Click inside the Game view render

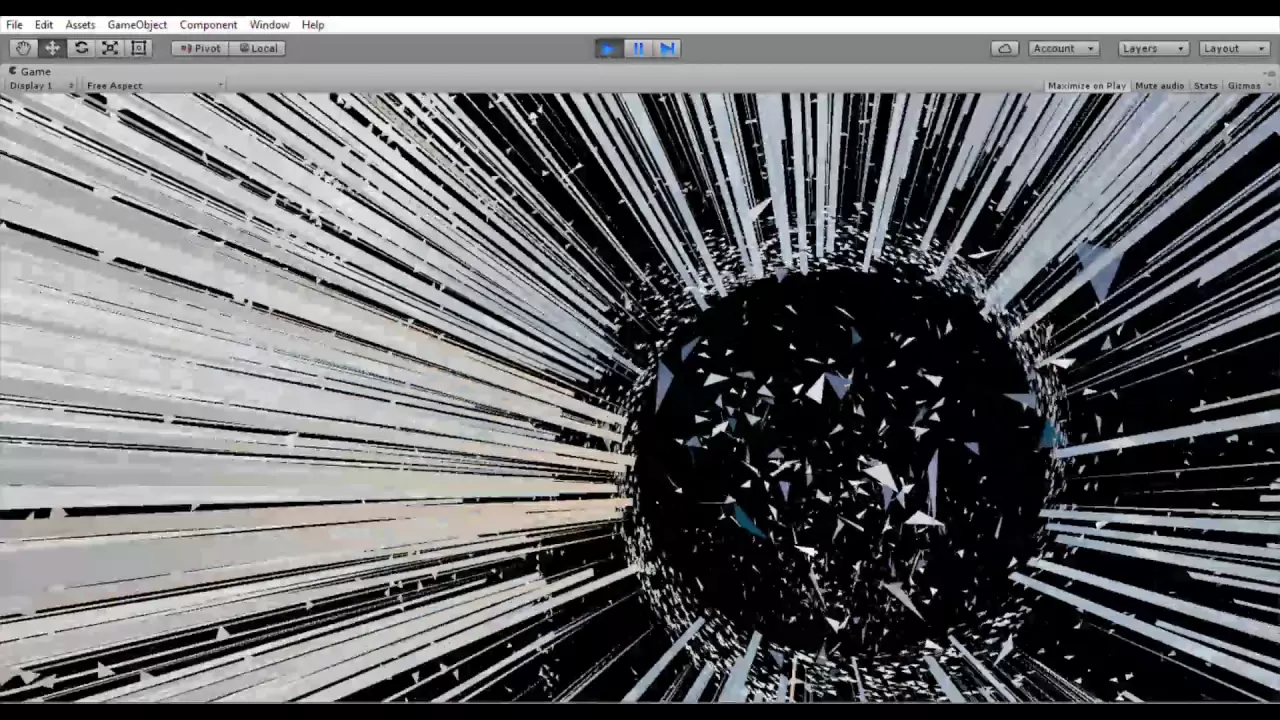[x=640, y=397]
